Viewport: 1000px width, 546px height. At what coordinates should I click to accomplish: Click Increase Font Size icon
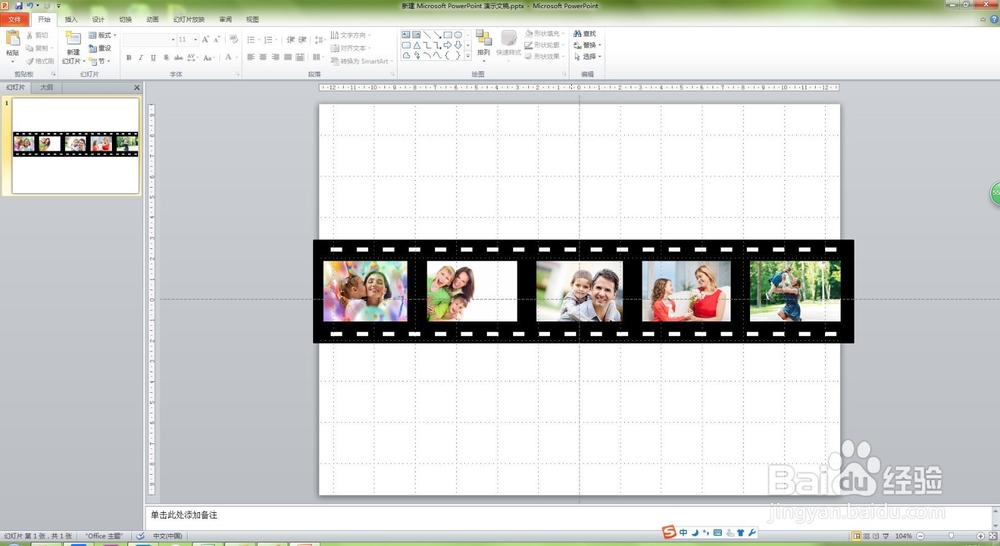pos(205,40)
